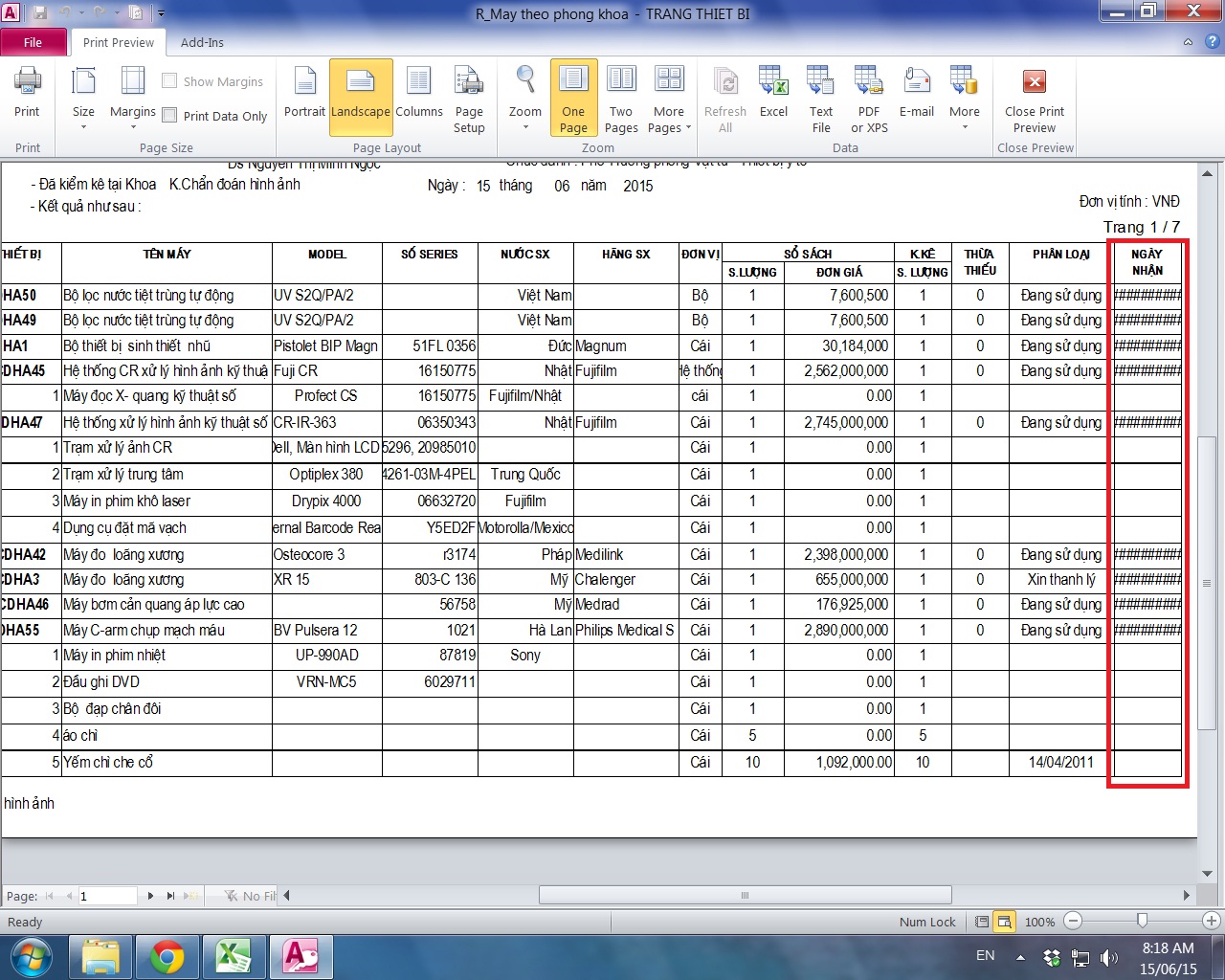This screenshot has height=980, width=1225.
Task: Open the File tab
Action: click(x=33, y=42)
